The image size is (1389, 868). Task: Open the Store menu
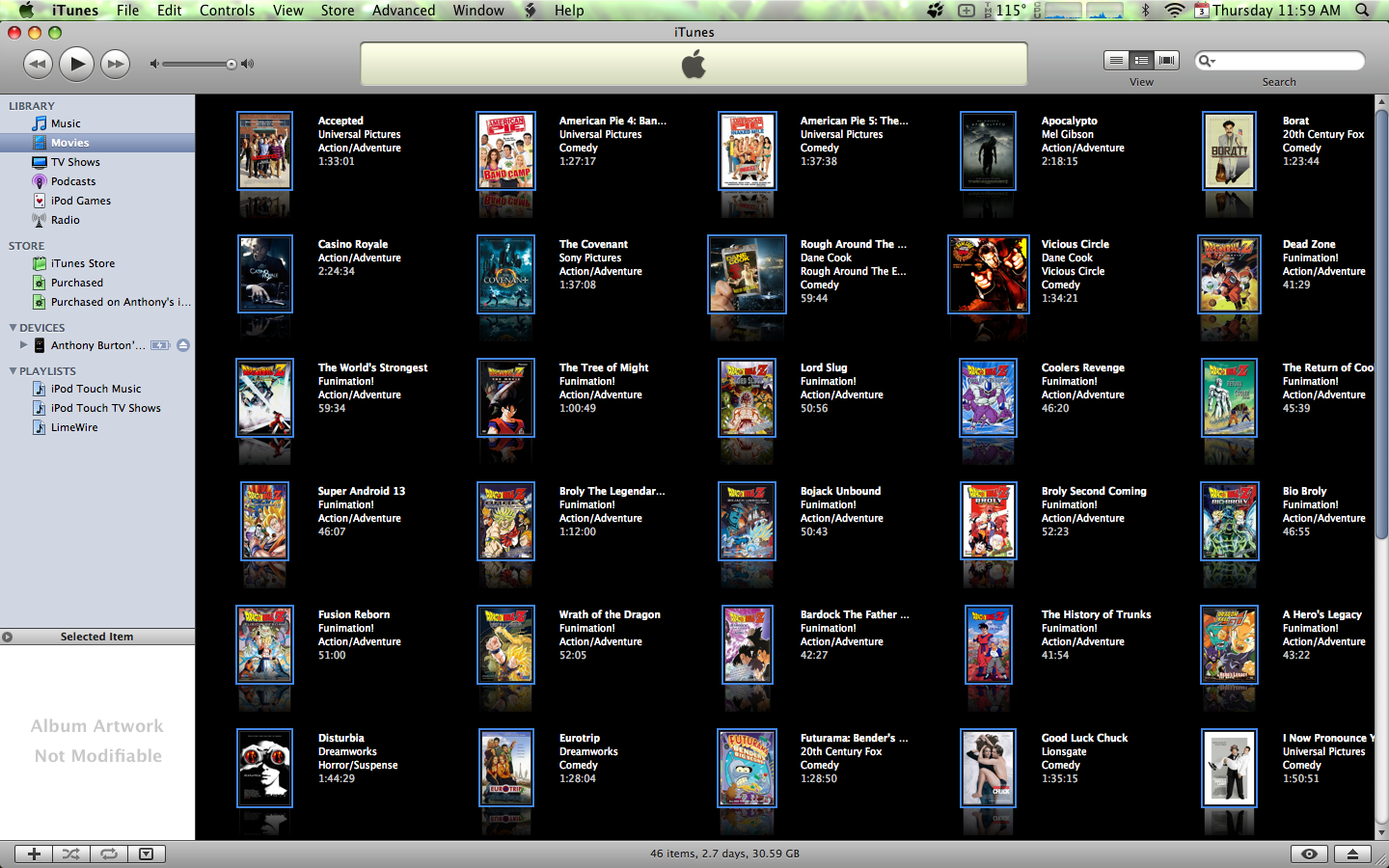pyautogui.click(x=338, y=10)
